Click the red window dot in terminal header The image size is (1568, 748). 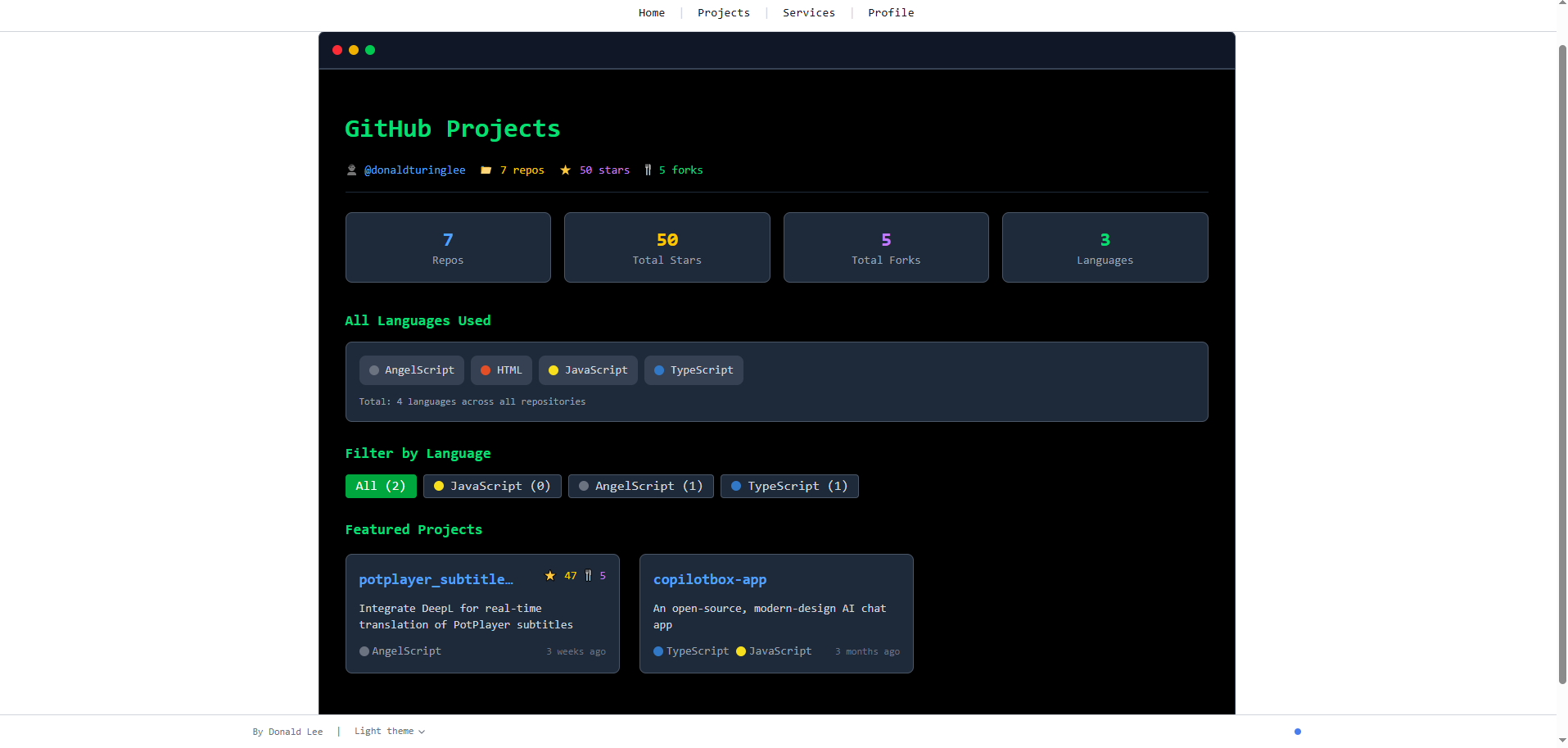(337, 50)
